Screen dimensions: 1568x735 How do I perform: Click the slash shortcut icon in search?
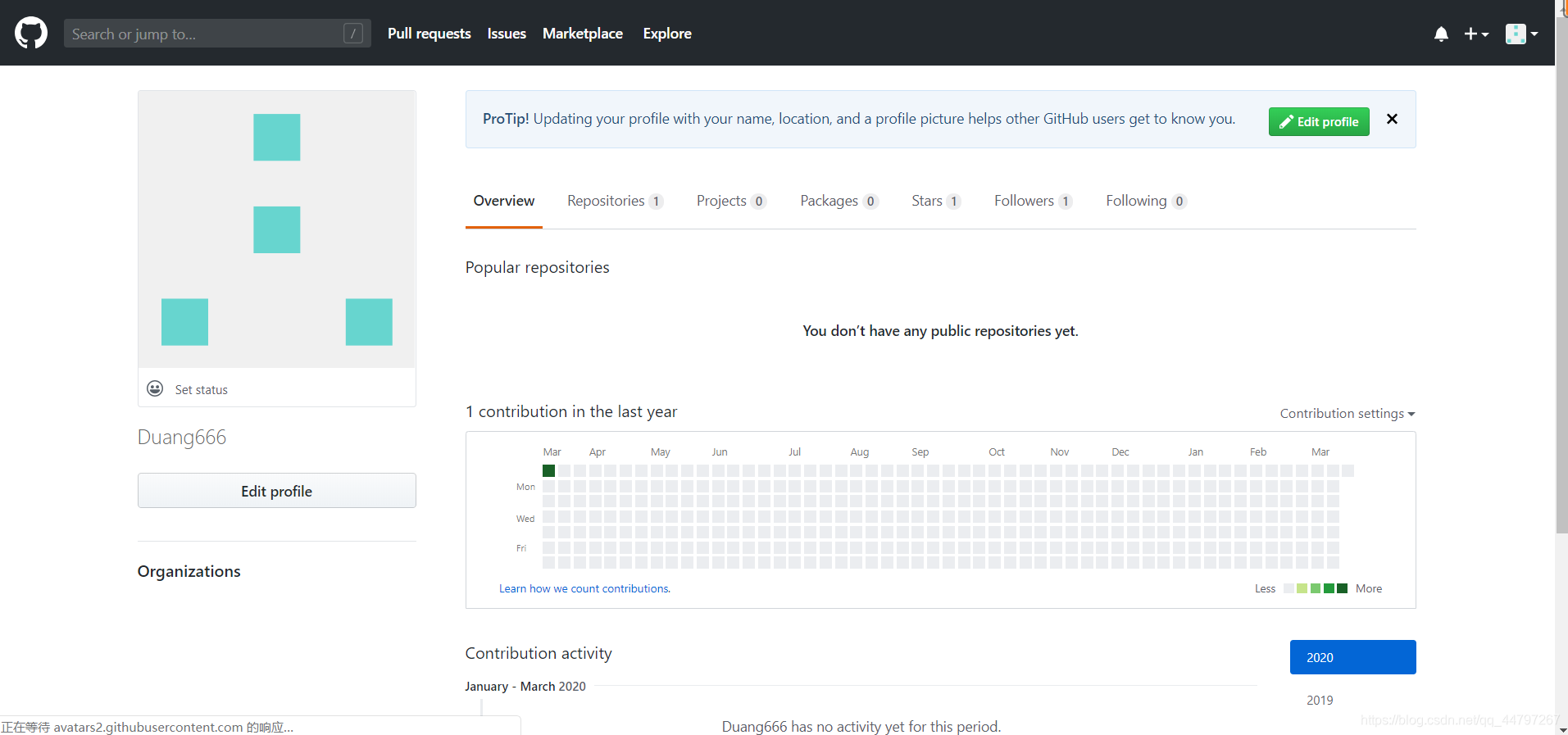coord(353,34)
